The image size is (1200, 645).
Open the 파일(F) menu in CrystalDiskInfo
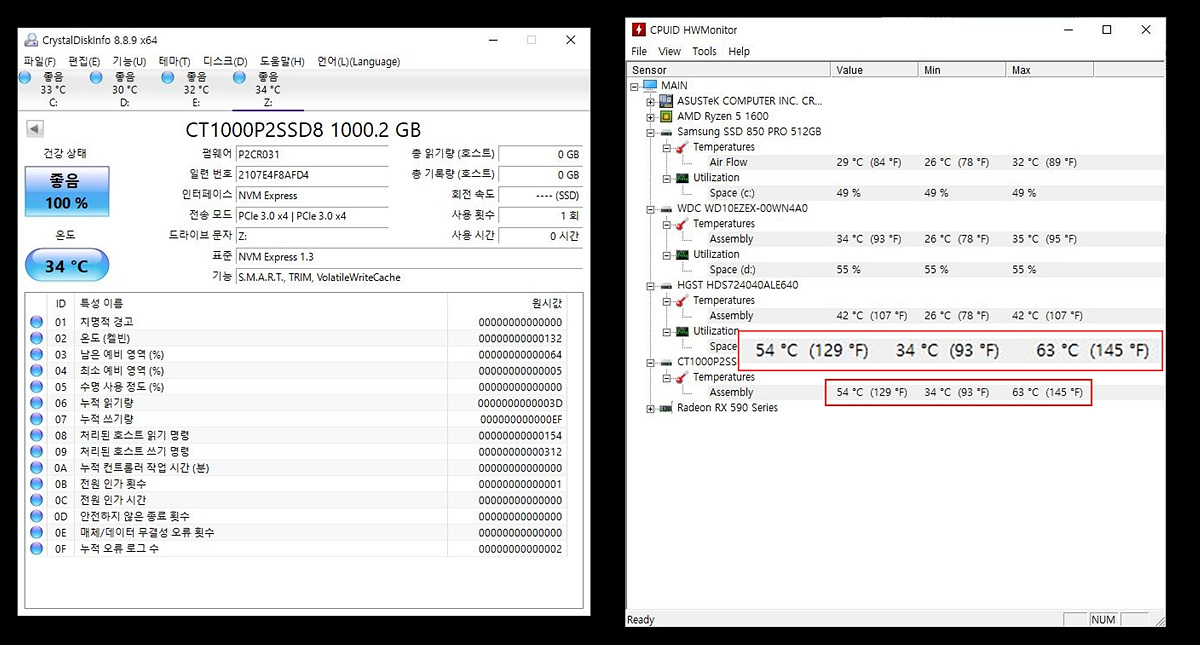coord(40,62)
